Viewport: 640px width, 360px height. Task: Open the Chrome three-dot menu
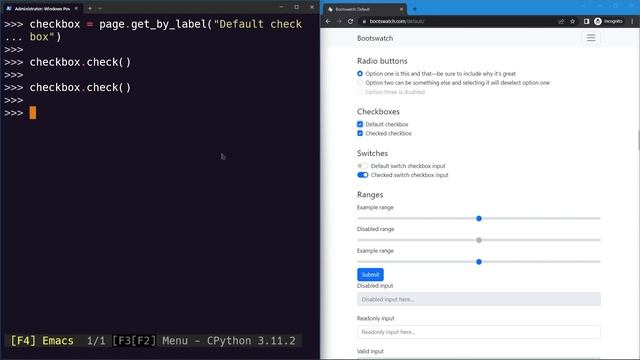click(632, 21)
